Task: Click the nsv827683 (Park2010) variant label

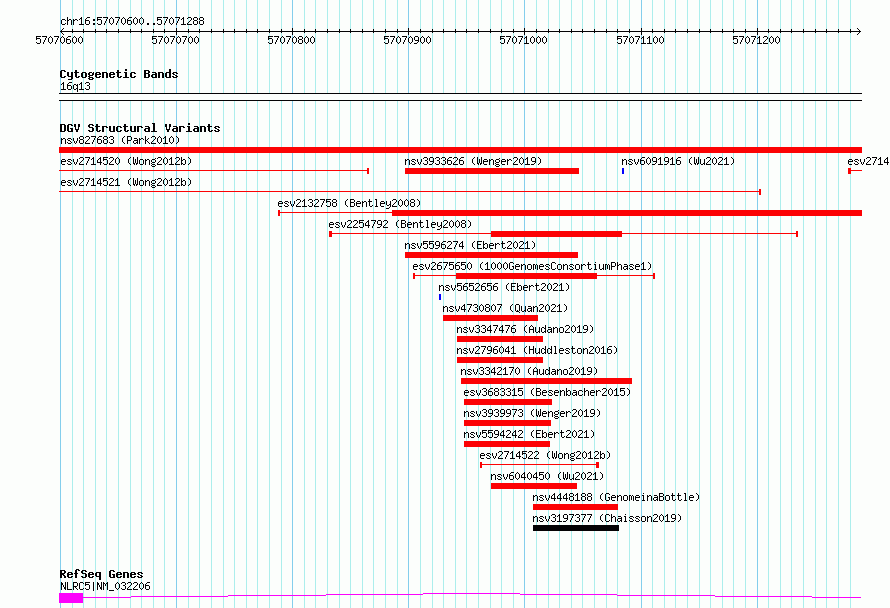Action: [x=120, y=140]
